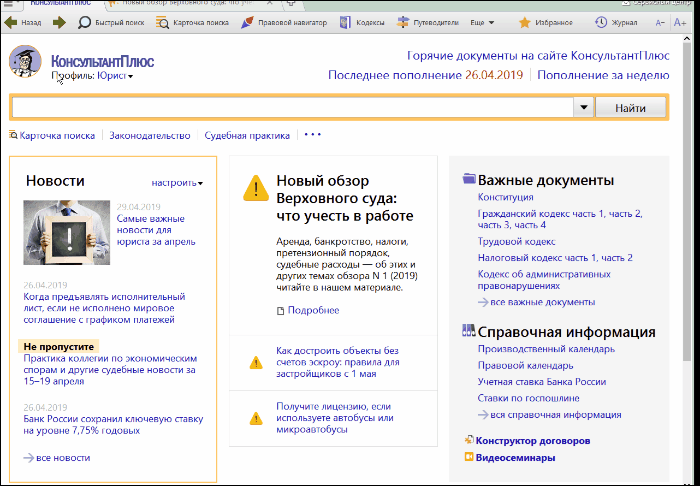This screenshot has height=486, width=700.
Task: Open Горячие документы на сайте КонсультантПлюс
Action: click(538, 56)
